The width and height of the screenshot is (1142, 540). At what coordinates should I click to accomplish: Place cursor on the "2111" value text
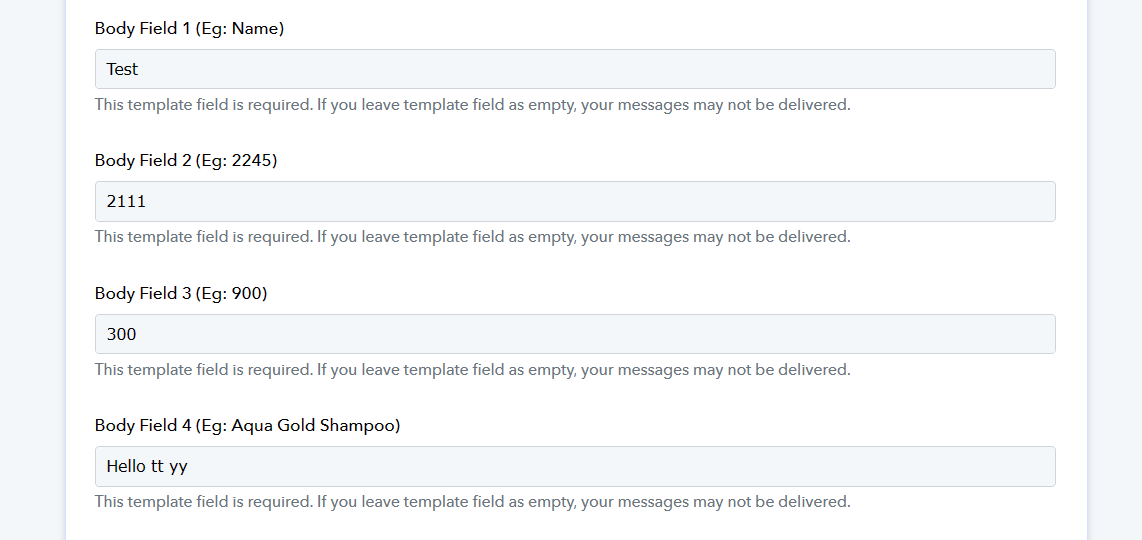point(126,202)
